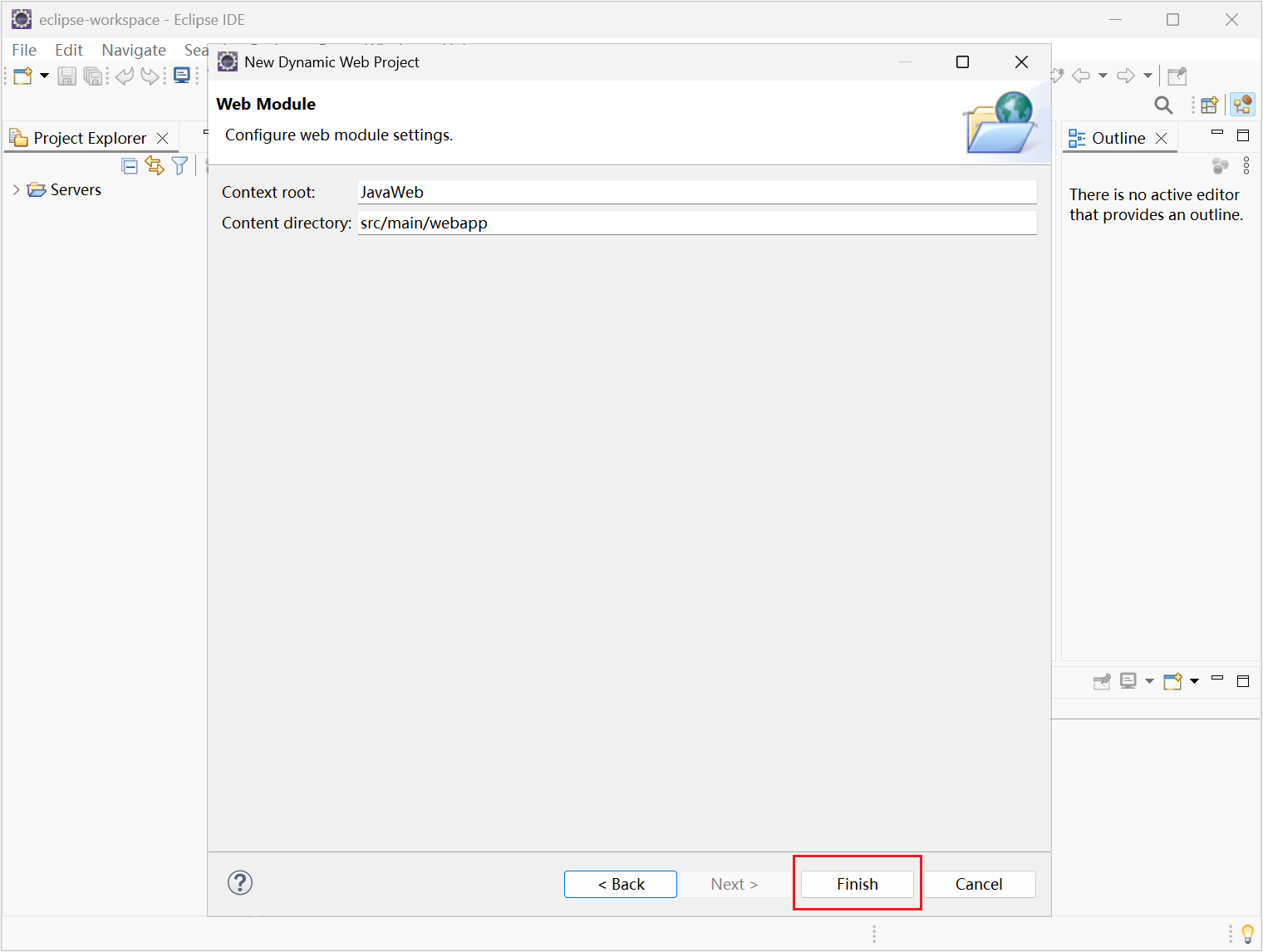Viewport: 1263px width, 952px height.
Task: Click the Next > button
Action: click(x=735, y=884)
